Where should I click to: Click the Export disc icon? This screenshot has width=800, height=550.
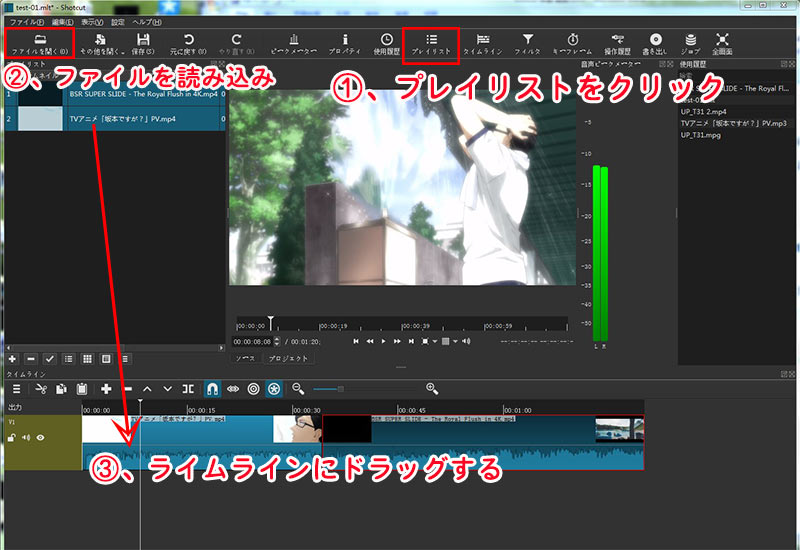point(656,39)
